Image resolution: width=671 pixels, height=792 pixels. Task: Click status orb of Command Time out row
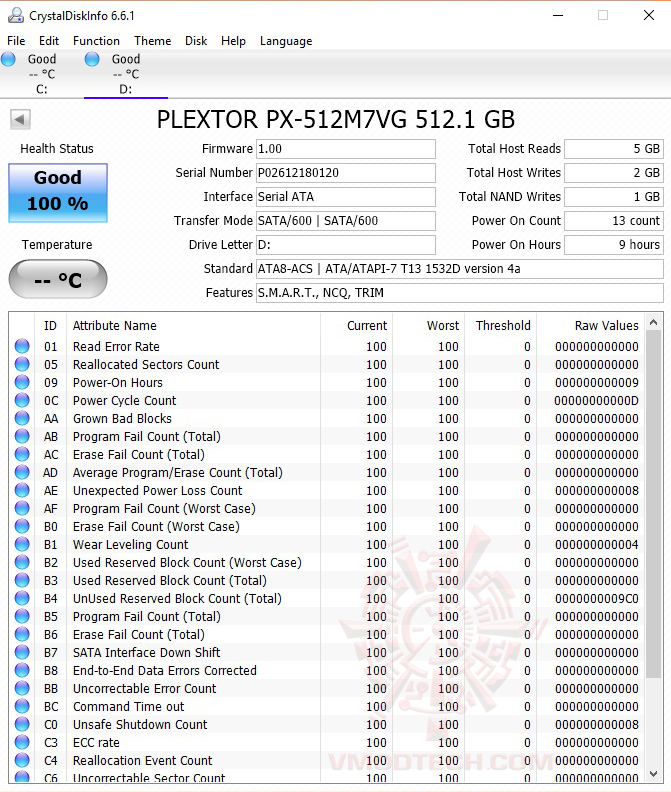pos(22,706)
